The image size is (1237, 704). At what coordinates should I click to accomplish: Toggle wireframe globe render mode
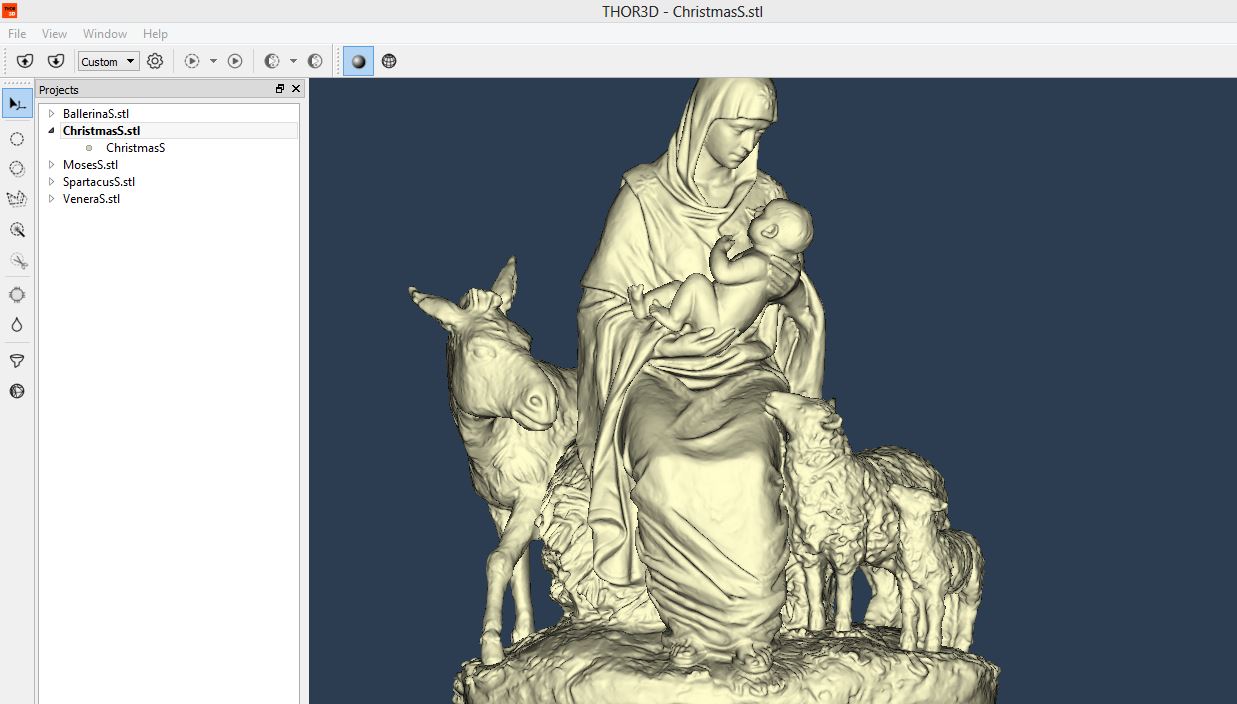[389, 61]
